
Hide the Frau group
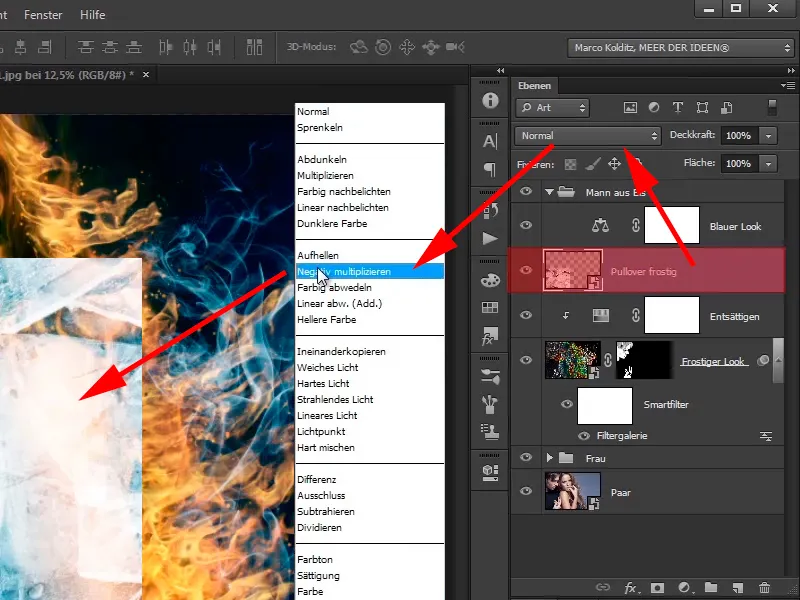click(x=526, y=457)
